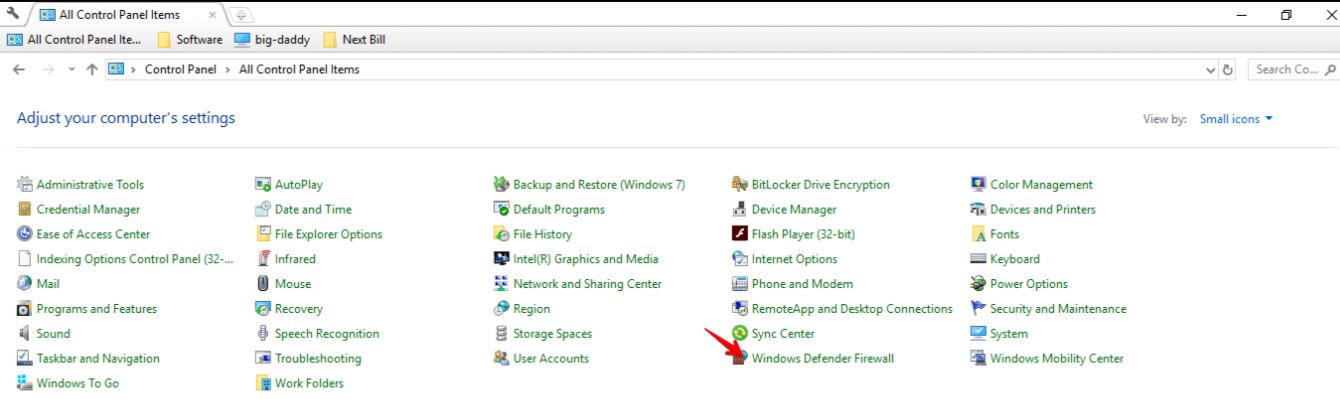This screenshot has height=399, width=1340.
Task: Open the Devices and Printers link
Action: tap(1043, 209)
